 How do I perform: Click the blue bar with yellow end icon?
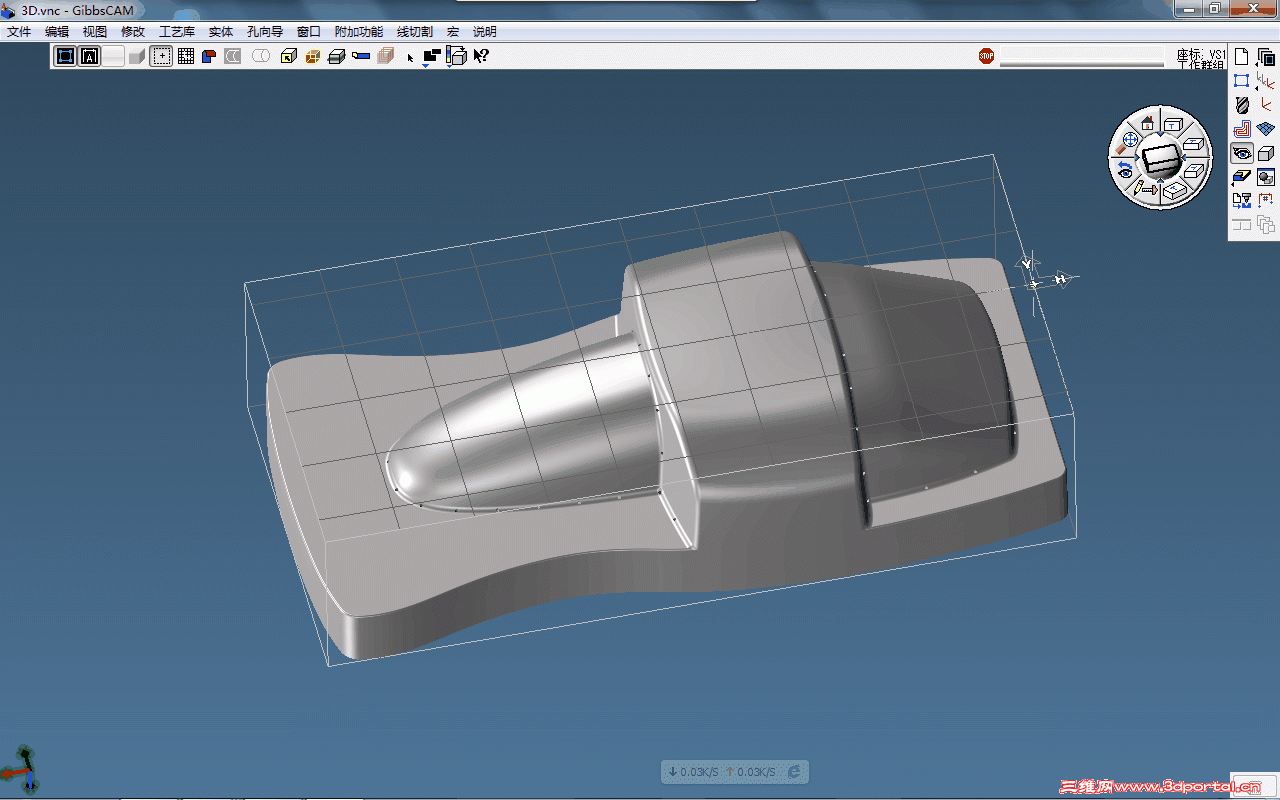(x=361, y=56)
